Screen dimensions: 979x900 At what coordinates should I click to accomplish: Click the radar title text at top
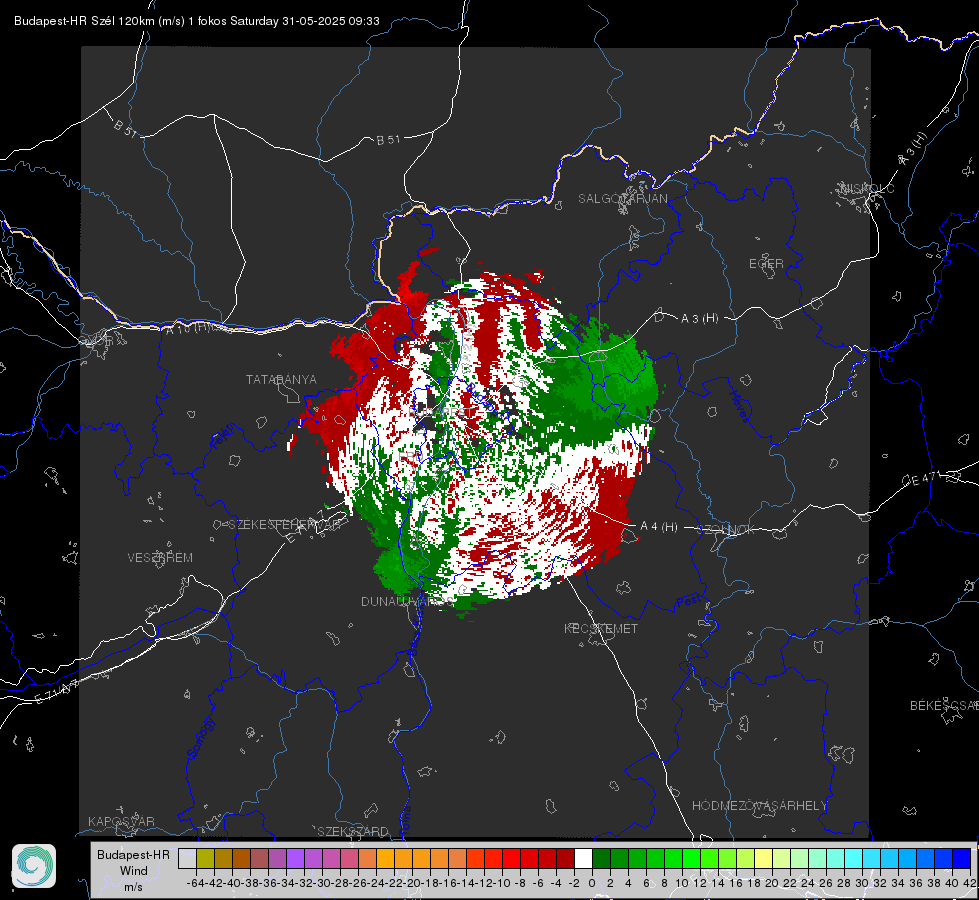197,21
